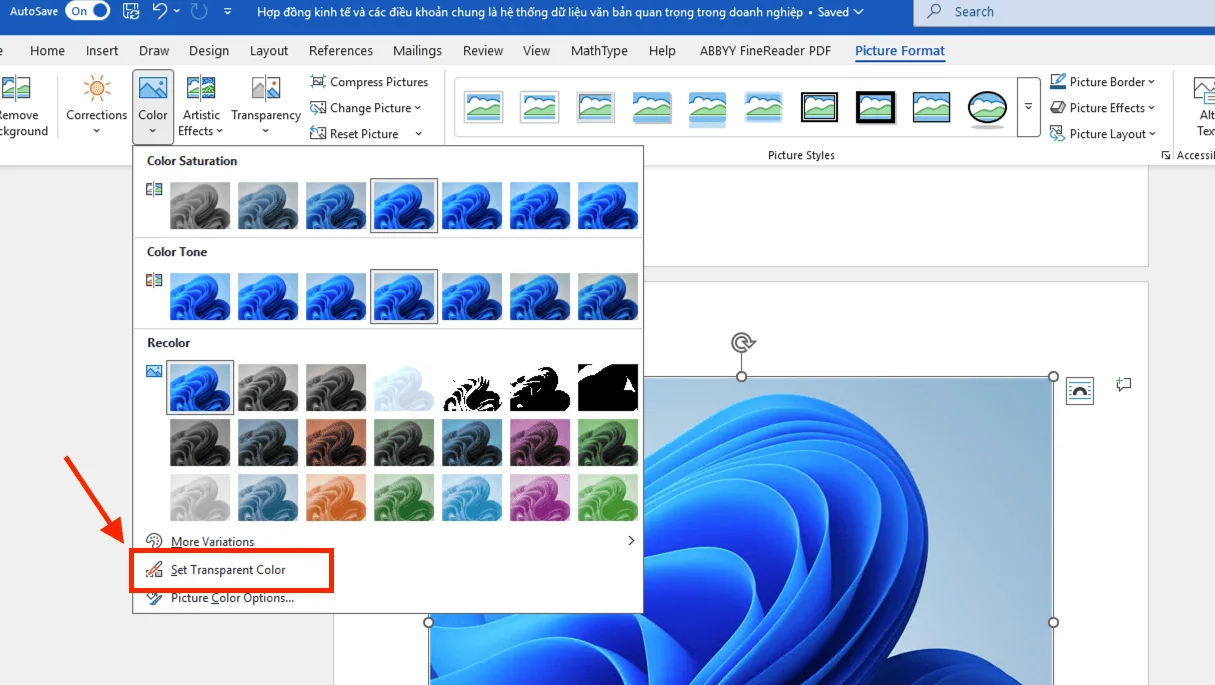Open Artistic Effects gallery

pos(201,106)
